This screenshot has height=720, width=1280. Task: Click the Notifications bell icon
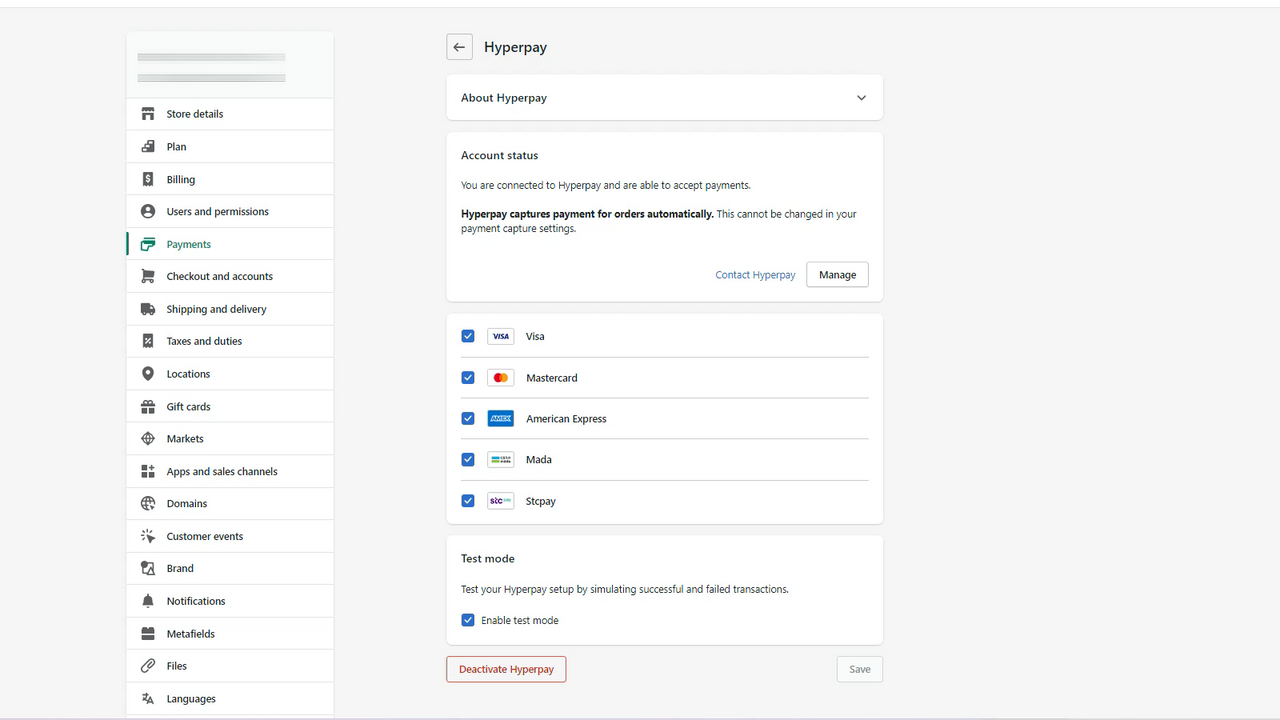(x=148, y=601)
